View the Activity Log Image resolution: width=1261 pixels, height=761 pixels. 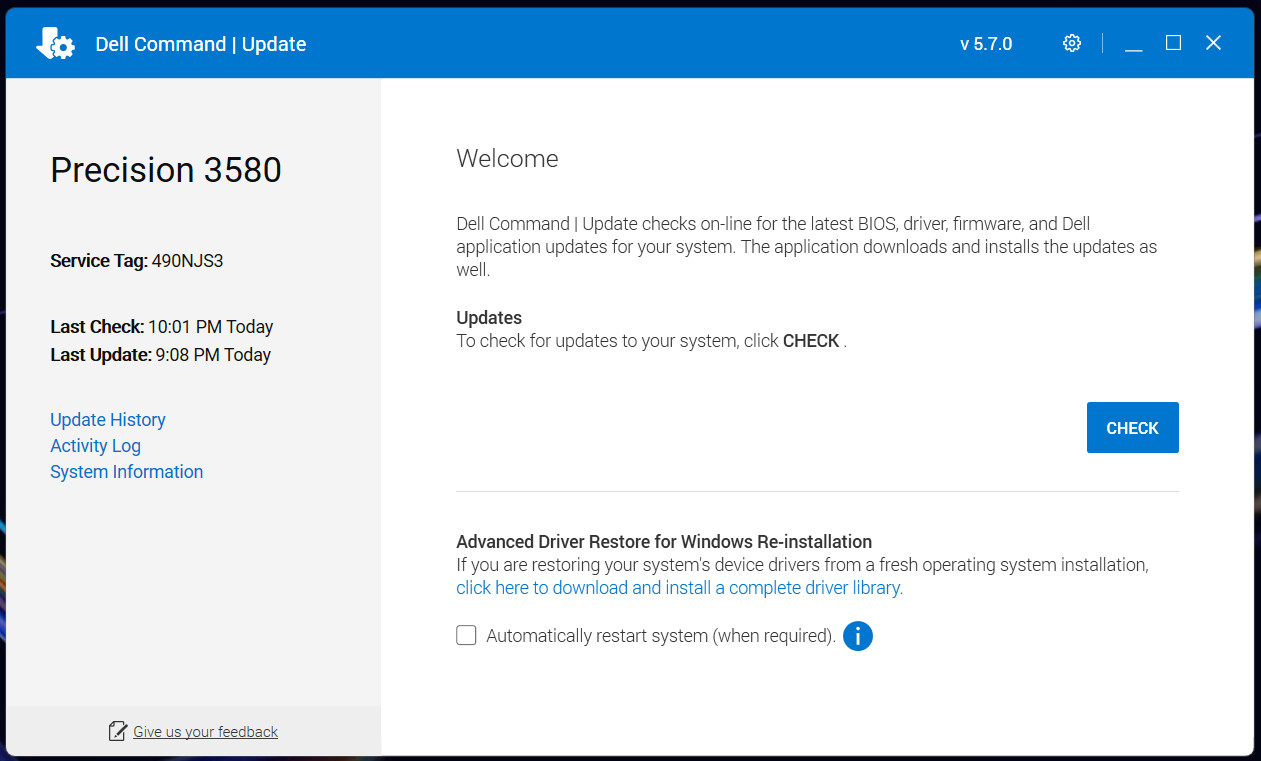(x=95, y=446)
